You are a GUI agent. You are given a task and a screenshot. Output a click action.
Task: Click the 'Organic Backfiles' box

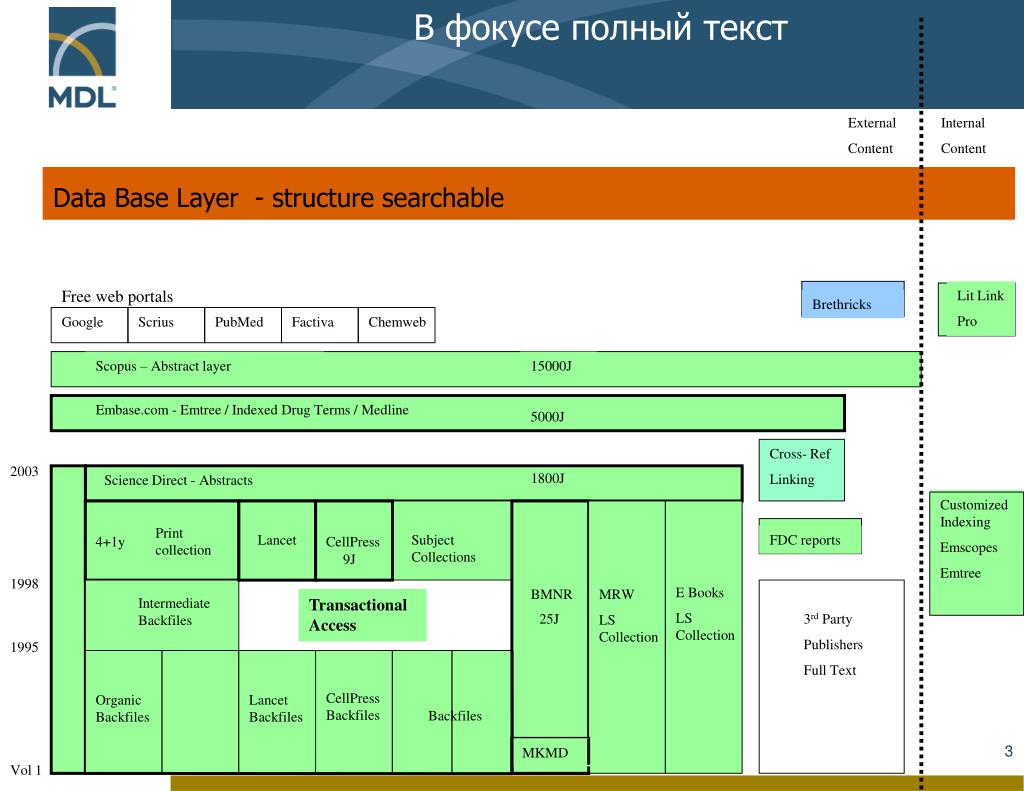tap(123, 711)
